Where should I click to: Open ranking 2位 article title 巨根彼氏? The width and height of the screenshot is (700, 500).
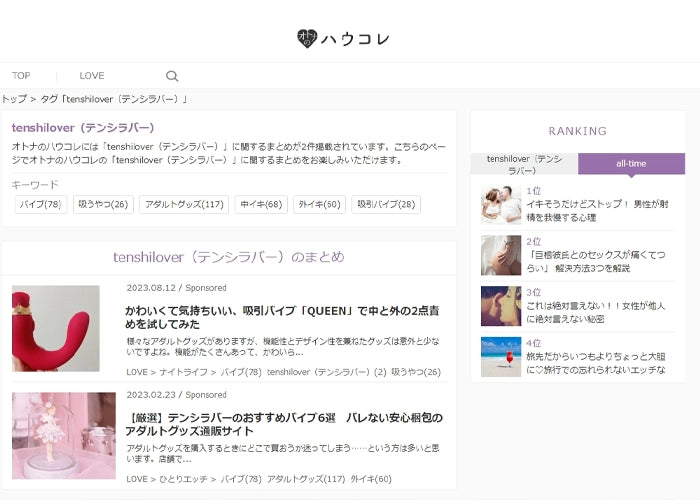pyautogui.click(x=596, y=262)
